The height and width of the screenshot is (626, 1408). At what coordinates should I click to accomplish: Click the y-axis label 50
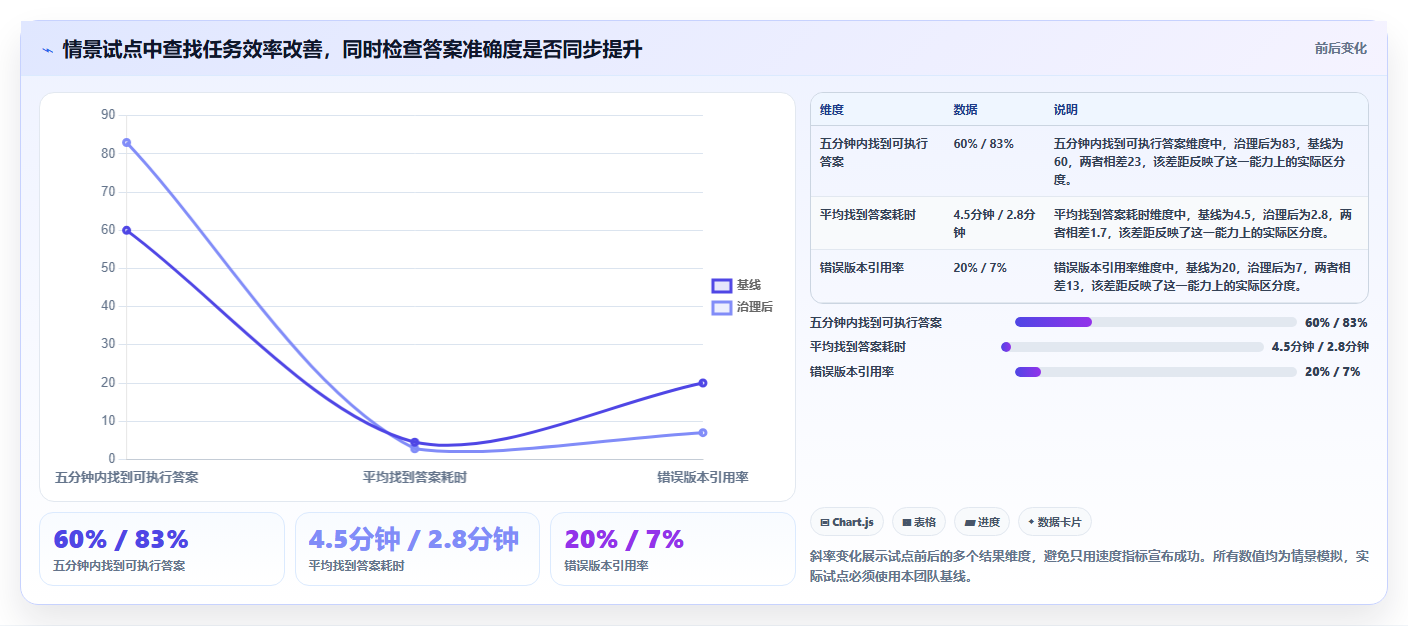108,268
